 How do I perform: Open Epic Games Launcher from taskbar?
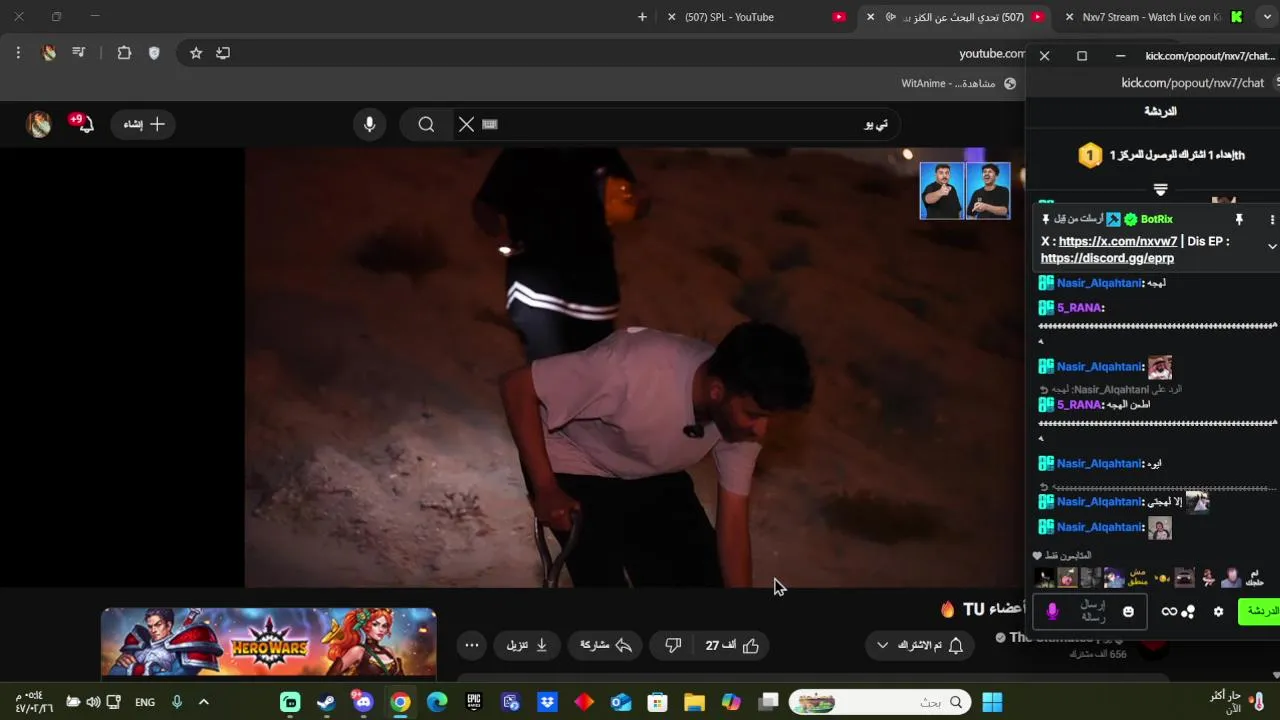click(x=474, y=702)
